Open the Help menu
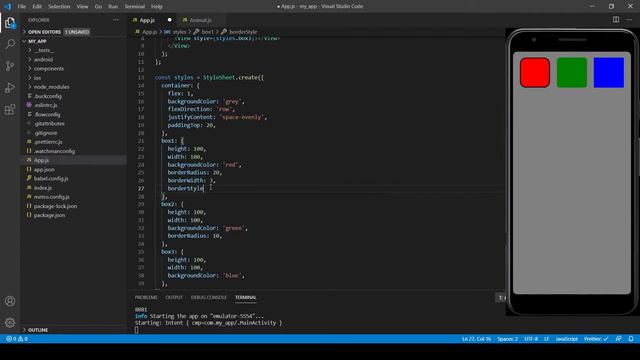The height and width of the screenshot is (360, 640). pyautogui.click(x=157, y=7)
